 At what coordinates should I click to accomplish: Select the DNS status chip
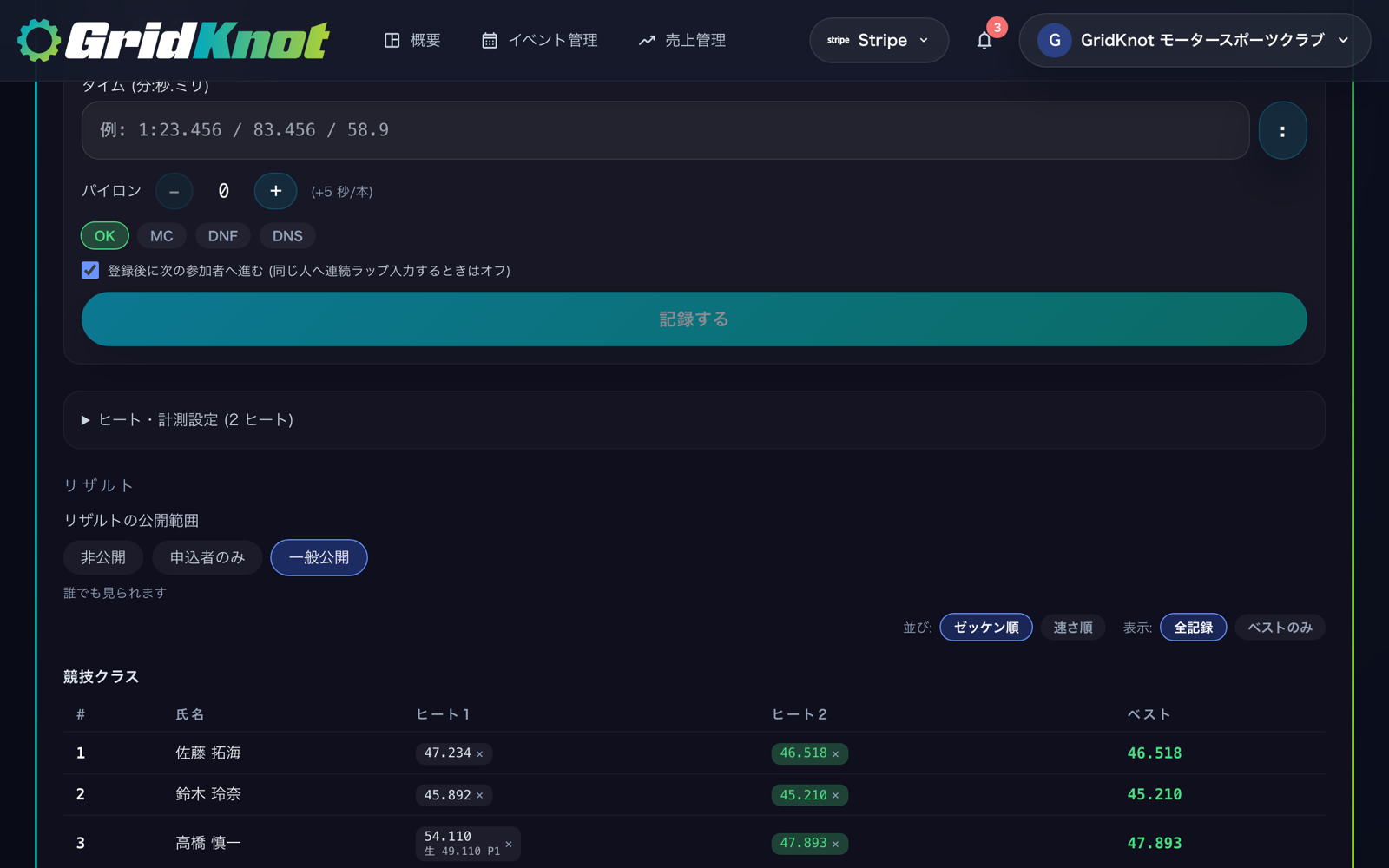click(287, 236)
